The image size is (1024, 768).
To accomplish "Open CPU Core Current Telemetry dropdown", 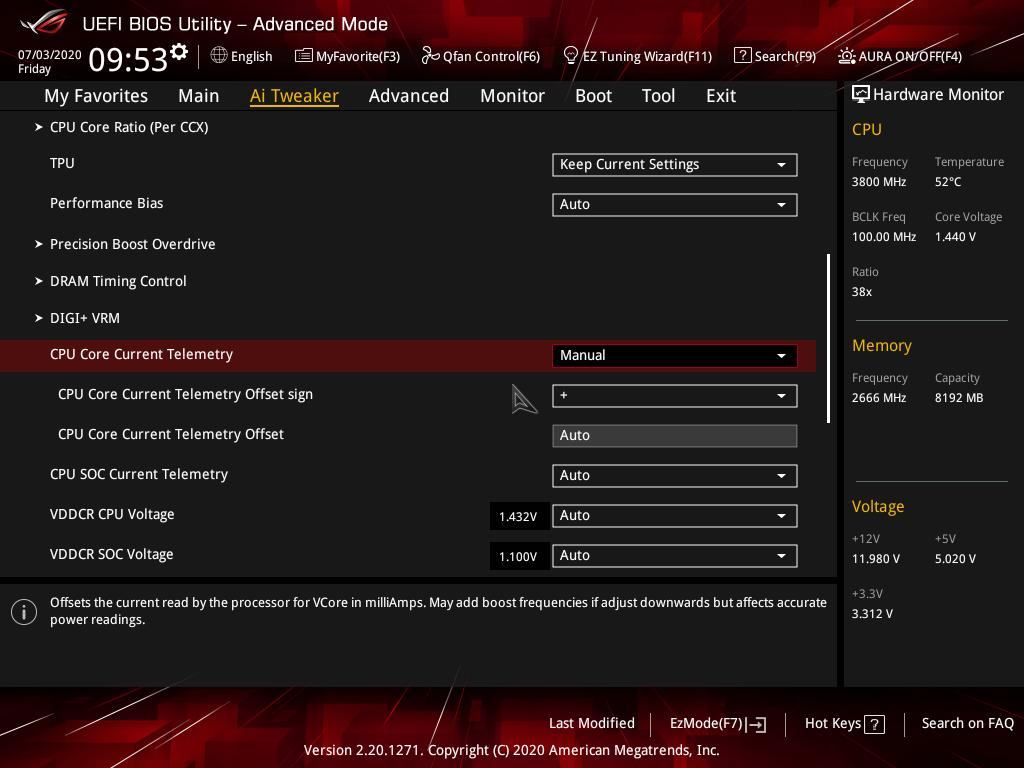I will pyautogui.click(x=675, y=355).
